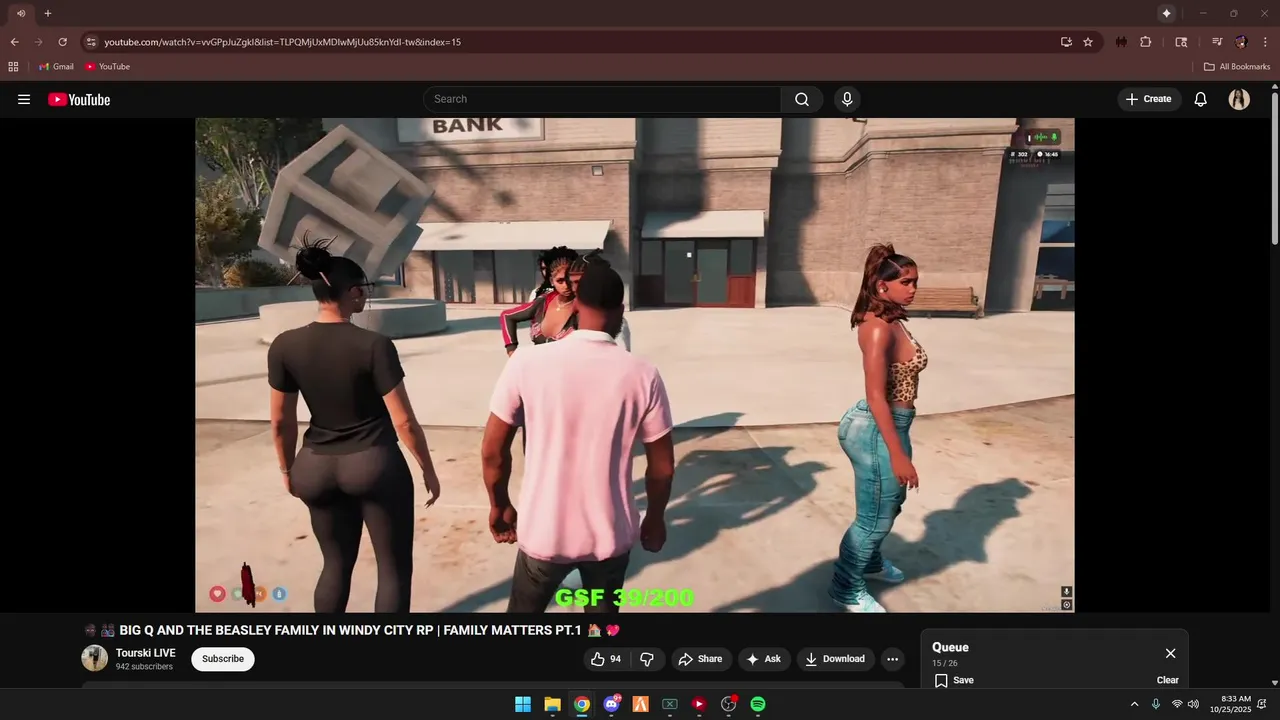Open the YouTube account avatar menu

pyautogui.click(x=1239, y=99)
